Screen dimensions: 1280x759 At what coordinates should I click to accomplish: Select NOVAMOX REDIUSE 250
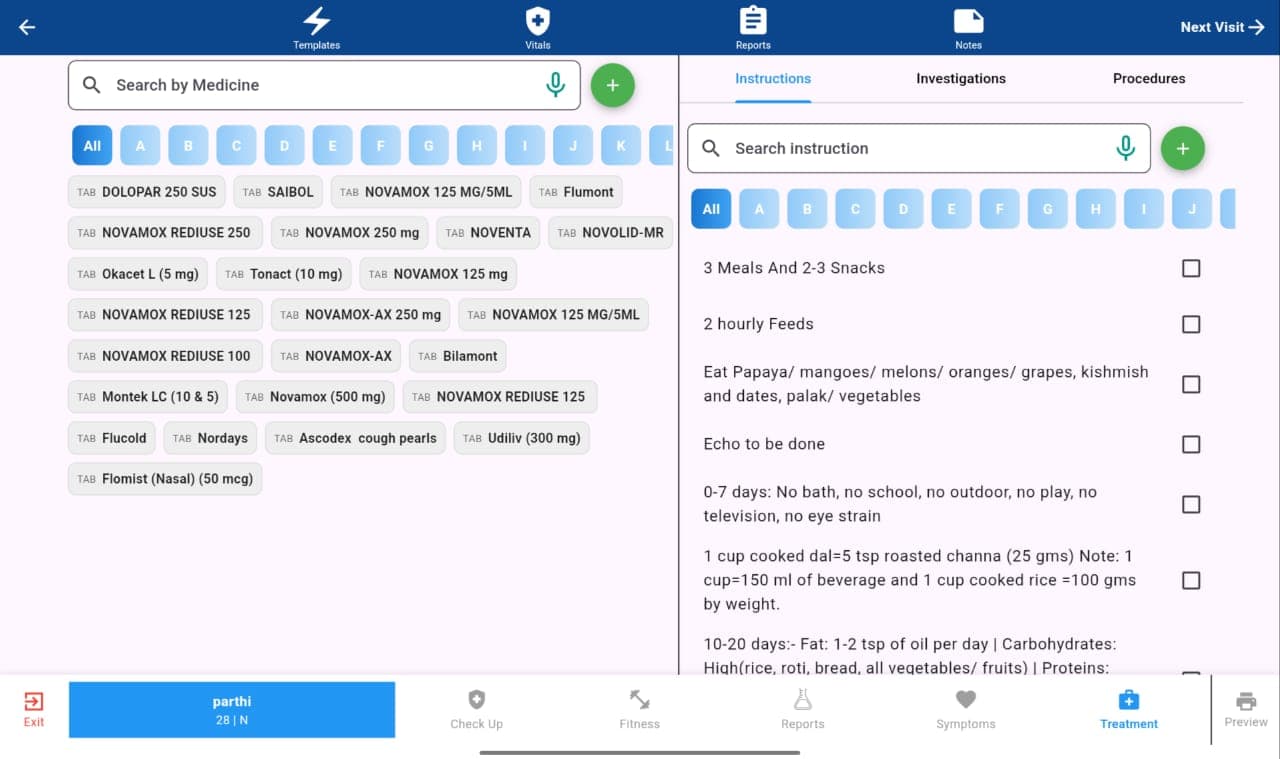[x=165, y=233]
